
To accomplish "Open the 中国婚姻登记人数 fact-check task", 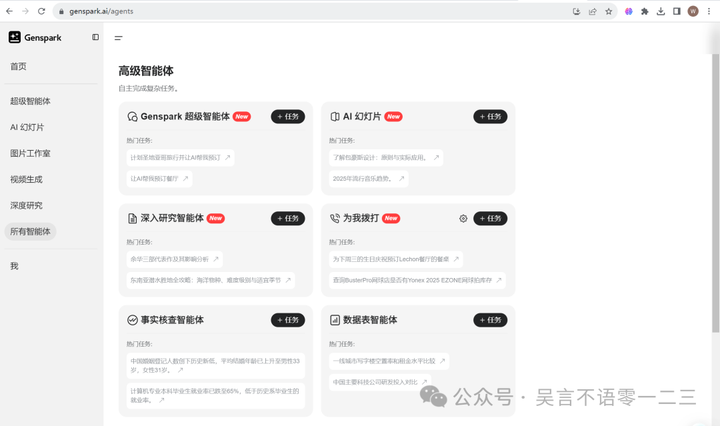I will tap(216, 365).
